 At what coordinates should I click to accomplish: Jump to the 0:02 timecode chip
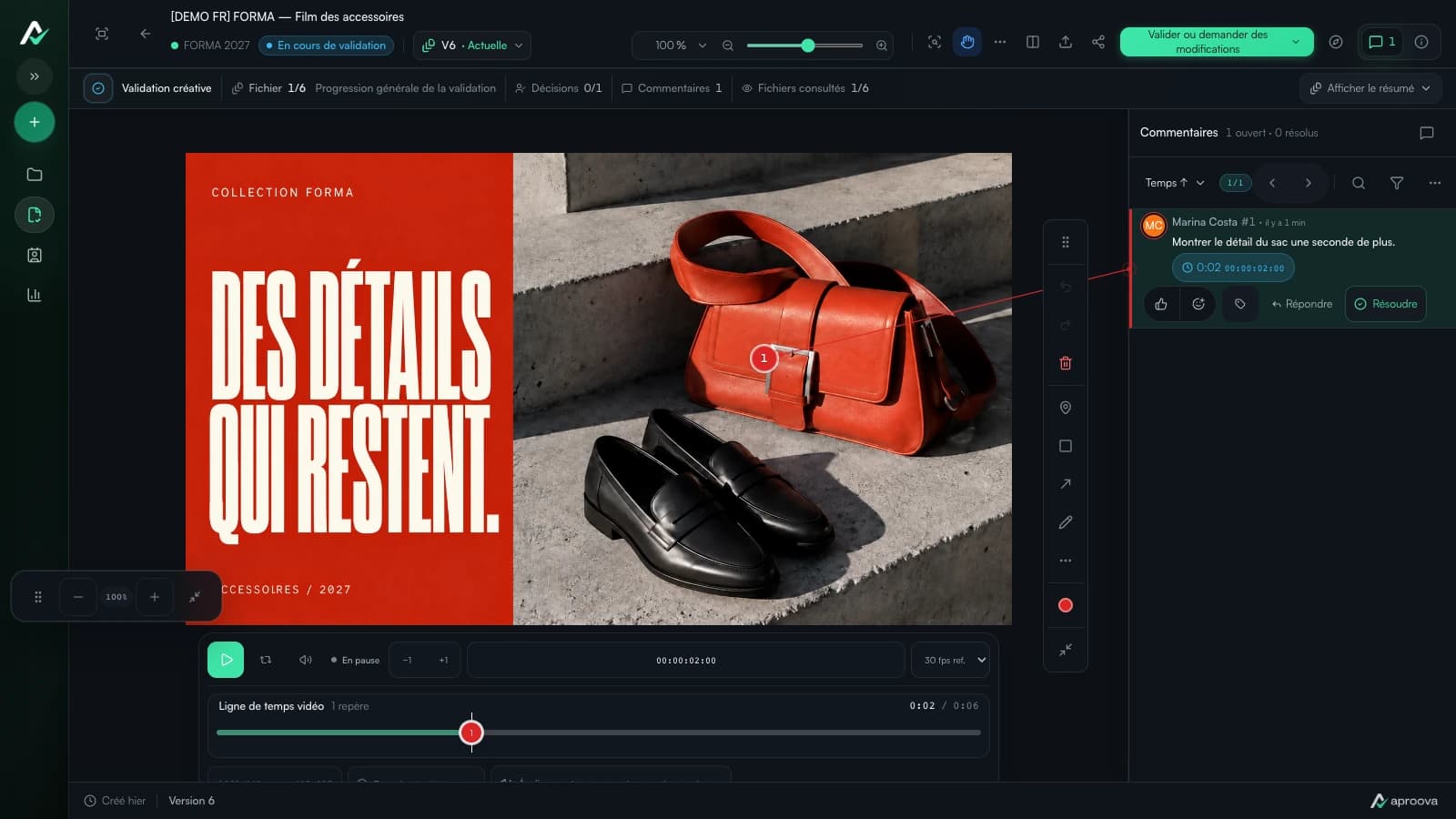tap(1233, 268)
